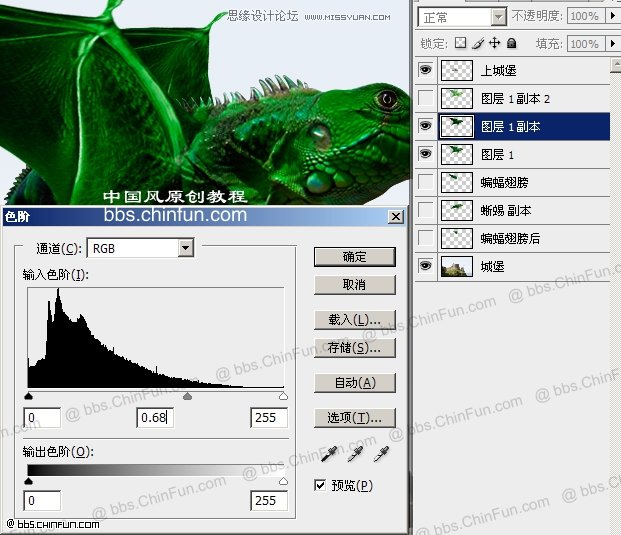Click the input black point slider

[29, 396]
